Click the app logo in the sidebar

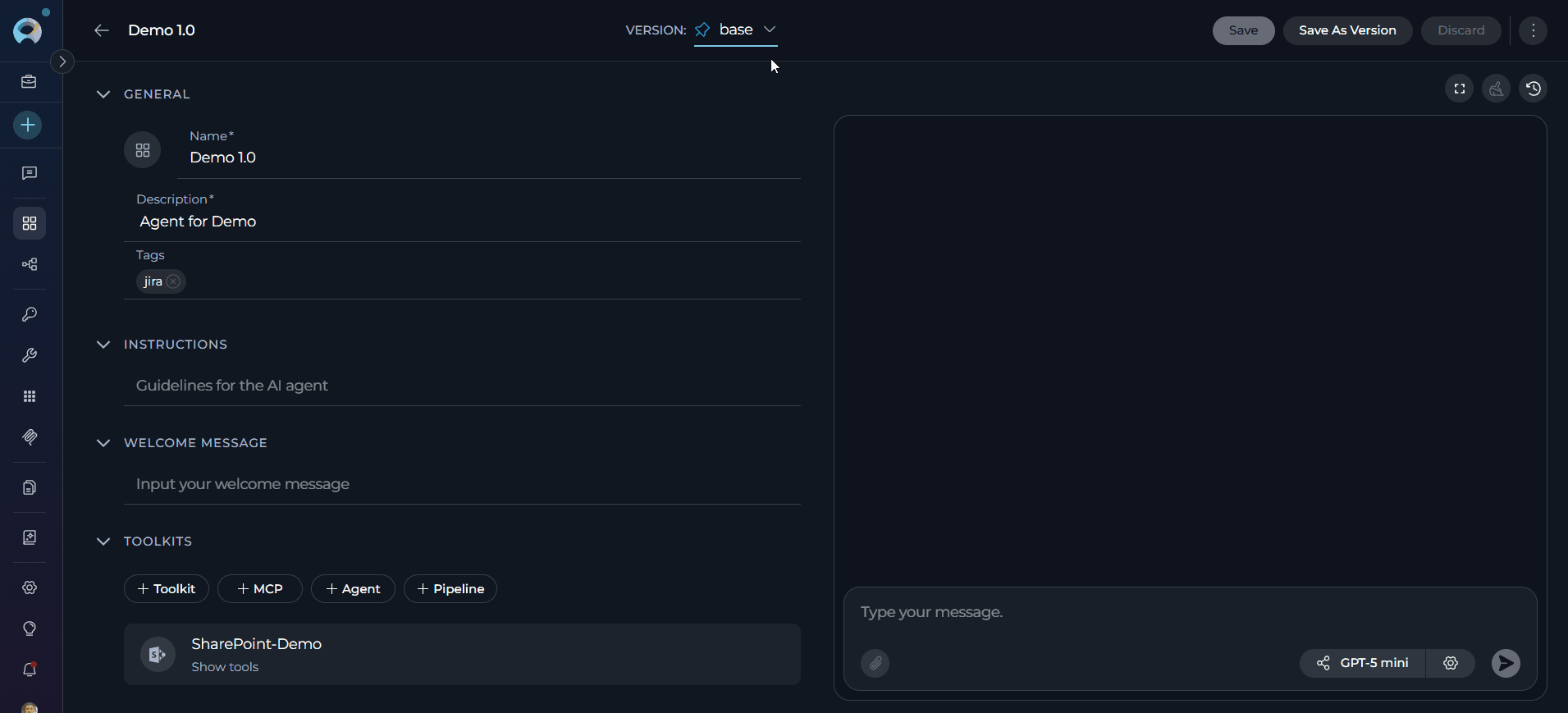[28, 30]
